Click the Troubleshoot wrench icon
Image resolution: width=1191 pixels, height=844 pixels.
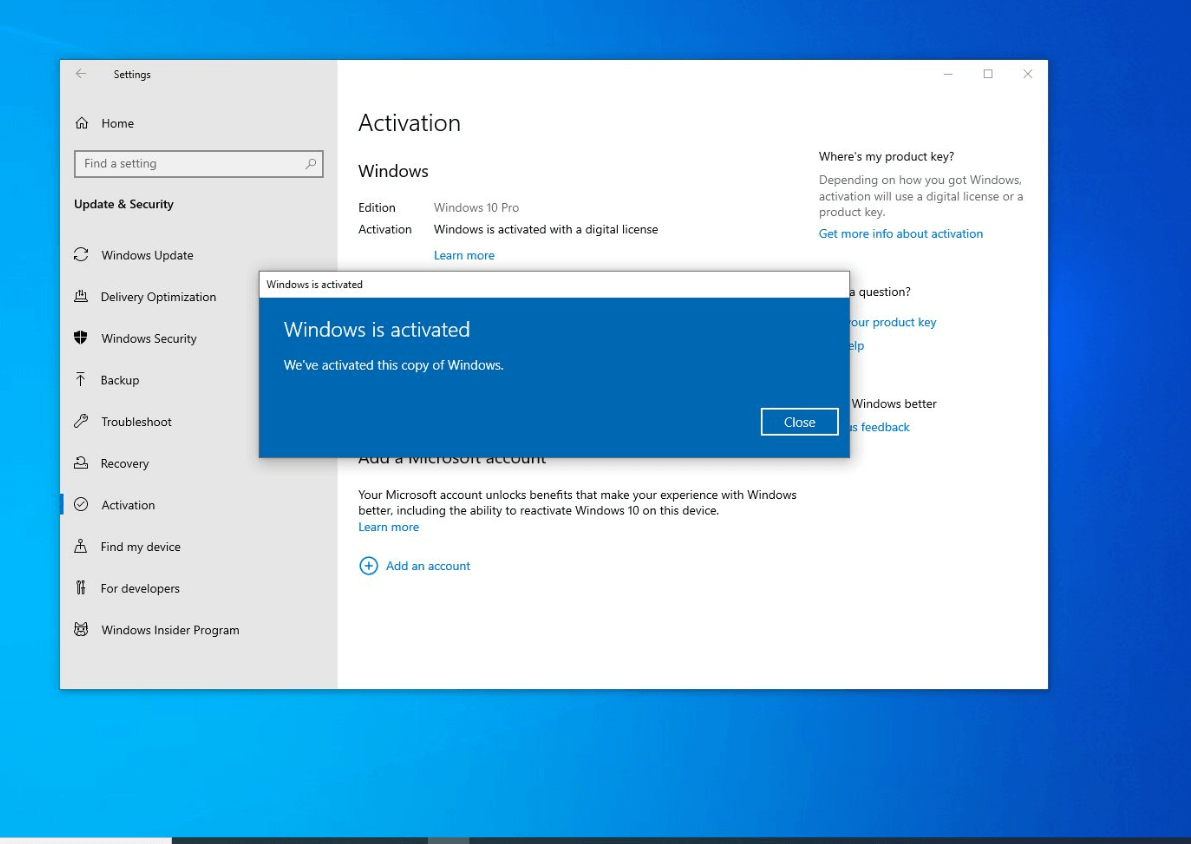pos(81,422)
